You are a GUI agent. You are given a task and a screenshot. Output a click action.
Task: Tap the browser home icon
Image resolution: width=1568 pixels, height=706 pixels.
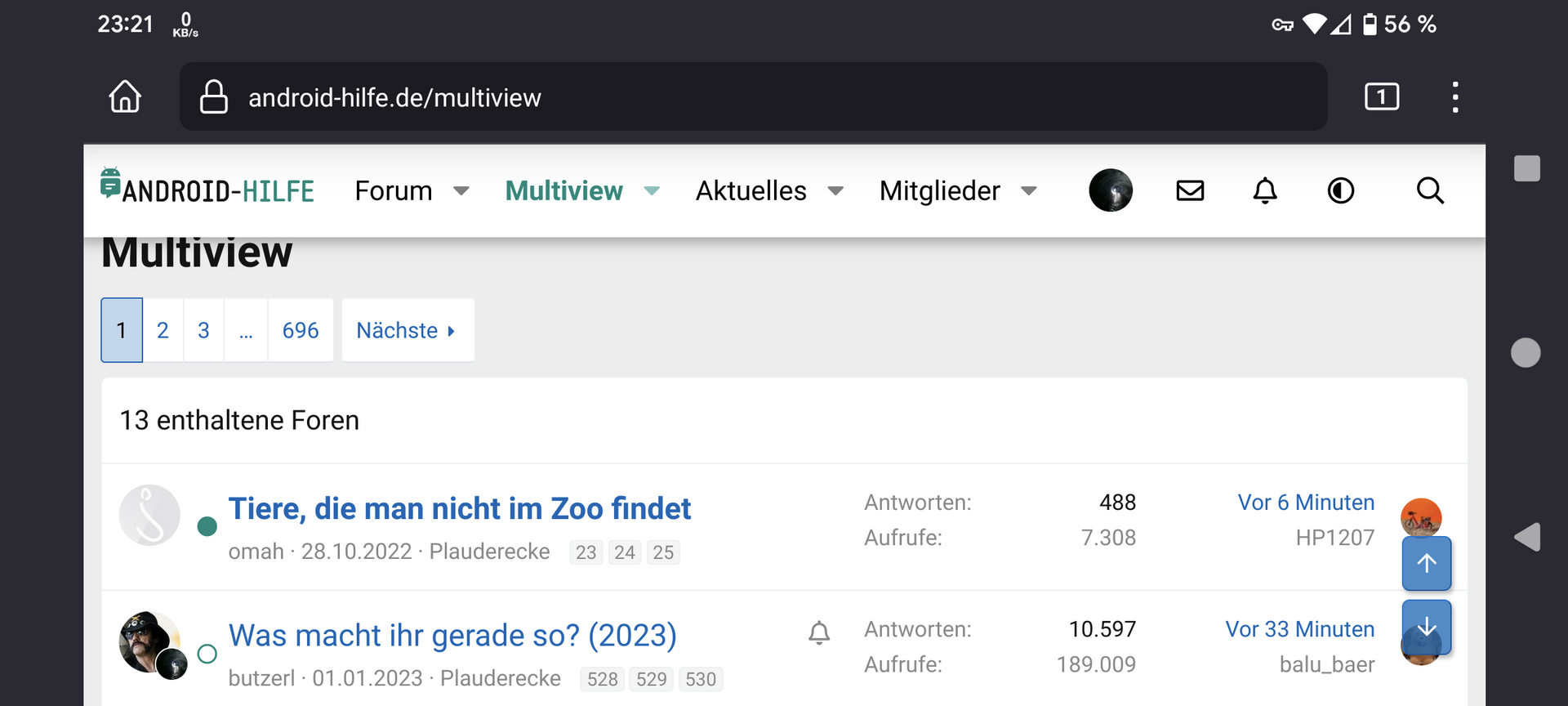click(125, 96)
